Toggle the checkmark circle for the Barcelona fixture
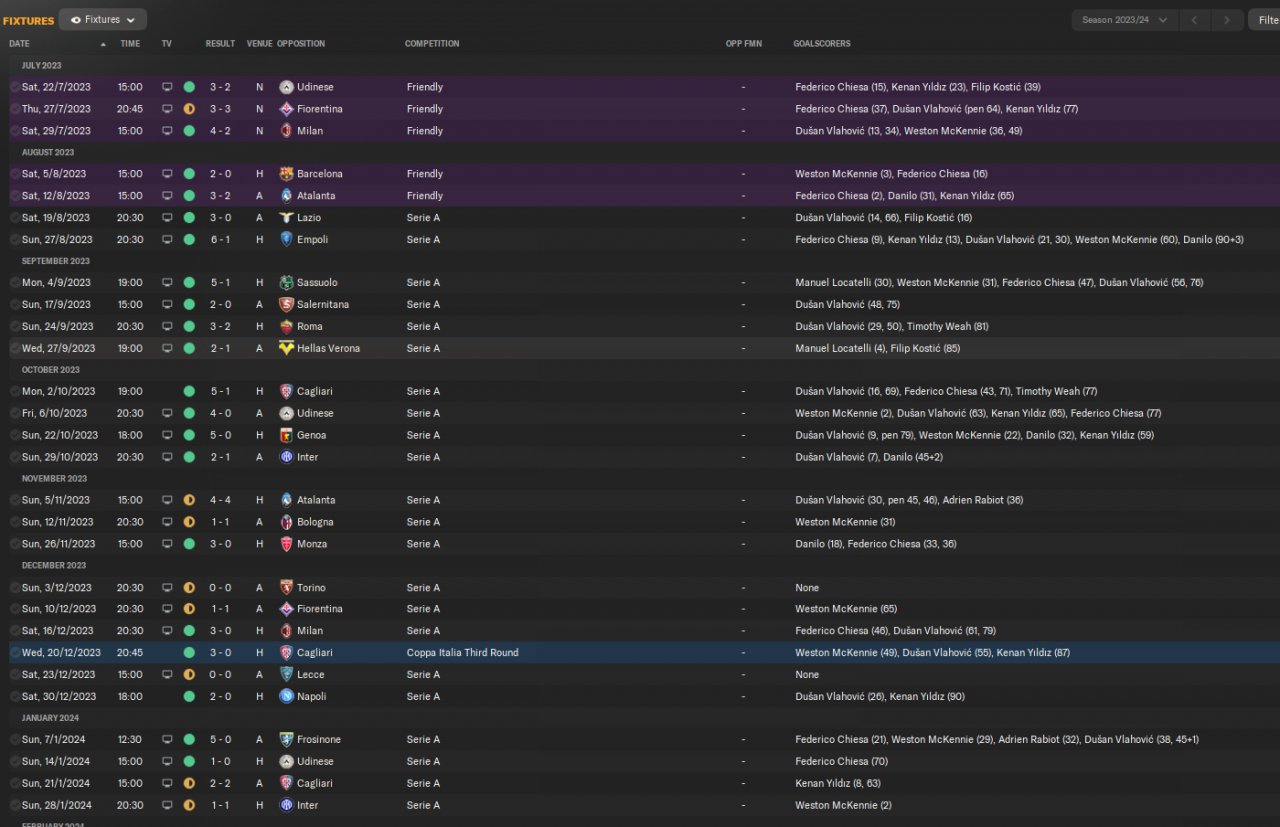Image resolution: width=1280 pixels, height=827 pixels. coord(15,174)
